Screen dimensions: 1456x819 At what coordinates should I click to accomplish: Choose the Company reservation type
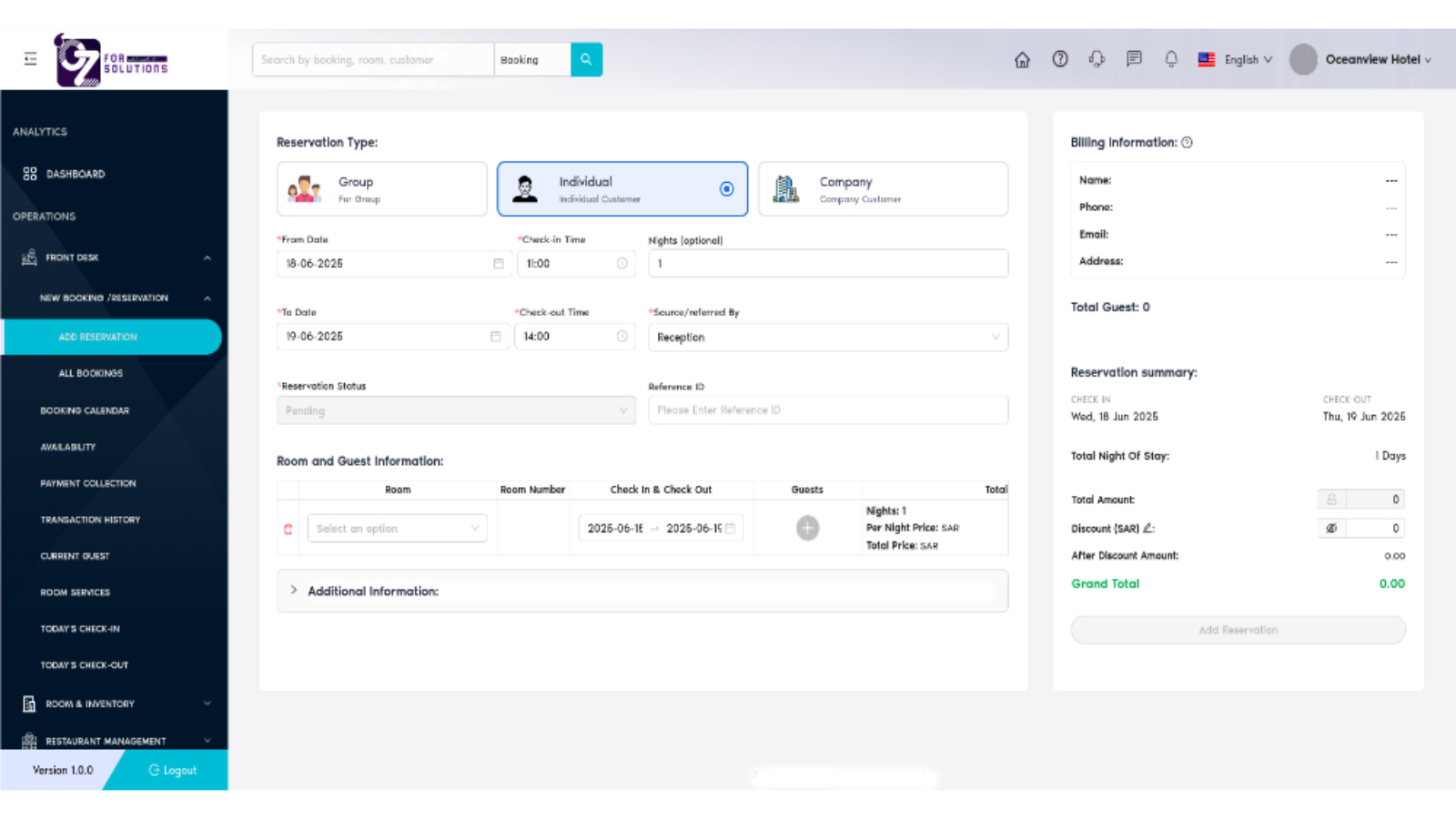click(x=882, y=189)
